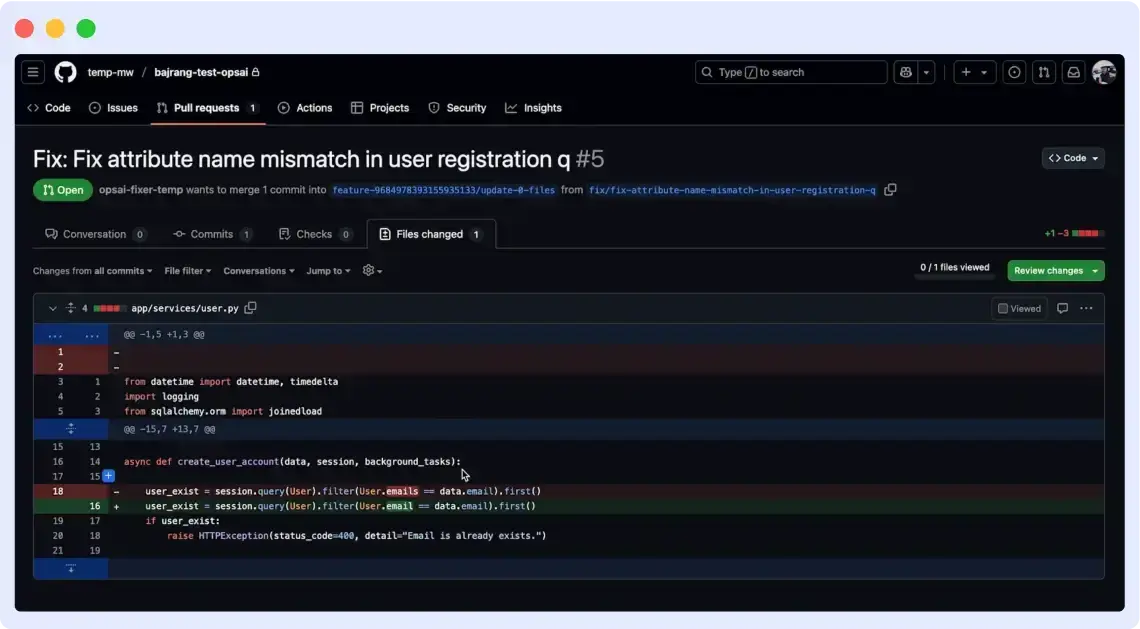This screenshot has height=629, width=1140.
Task: Copy the file path for app/services/user.py
Action: pyautogui.click(x=250, y=308)
